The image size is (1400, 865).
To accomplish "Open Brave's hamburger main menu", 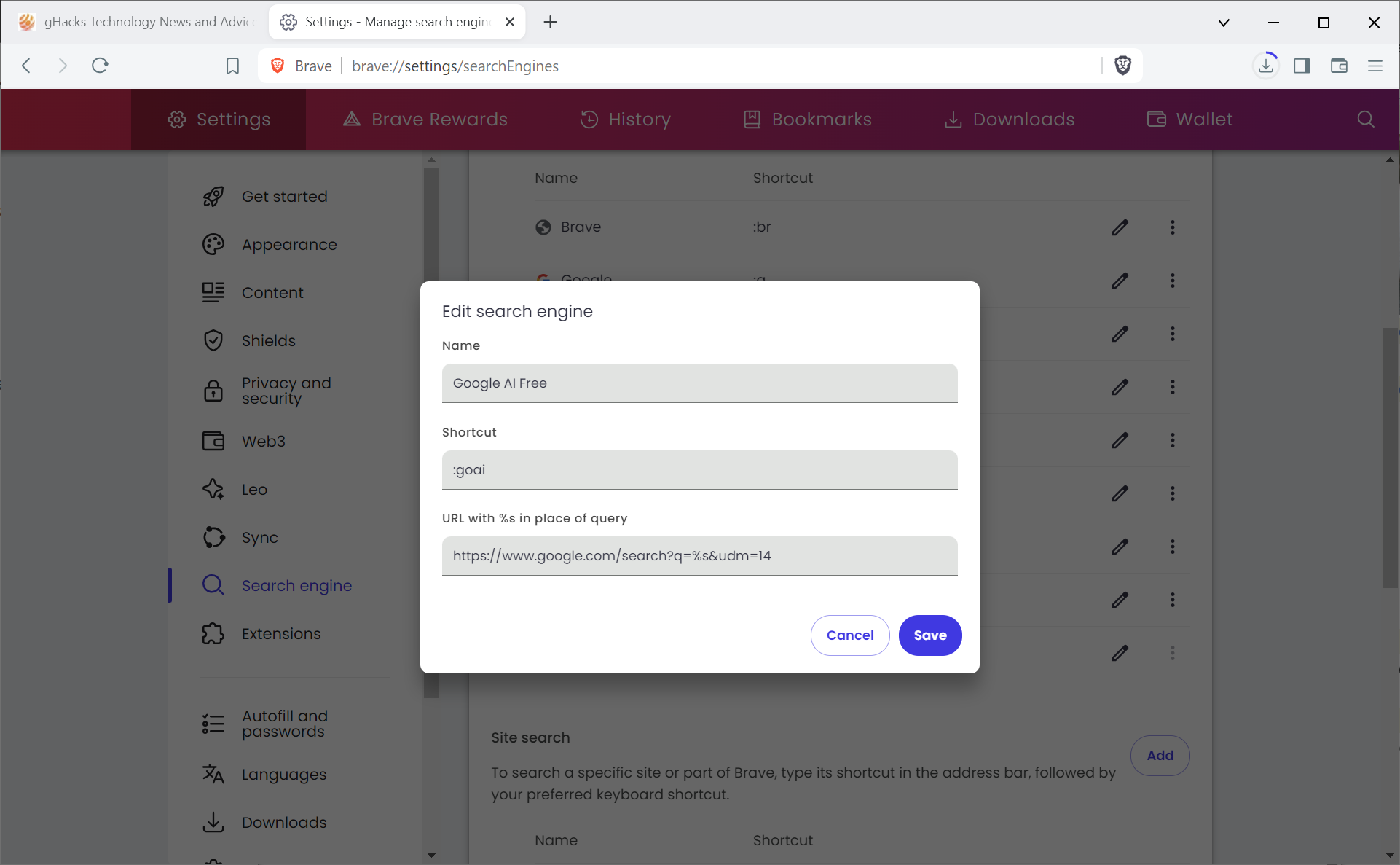I will click(1375, 66).
